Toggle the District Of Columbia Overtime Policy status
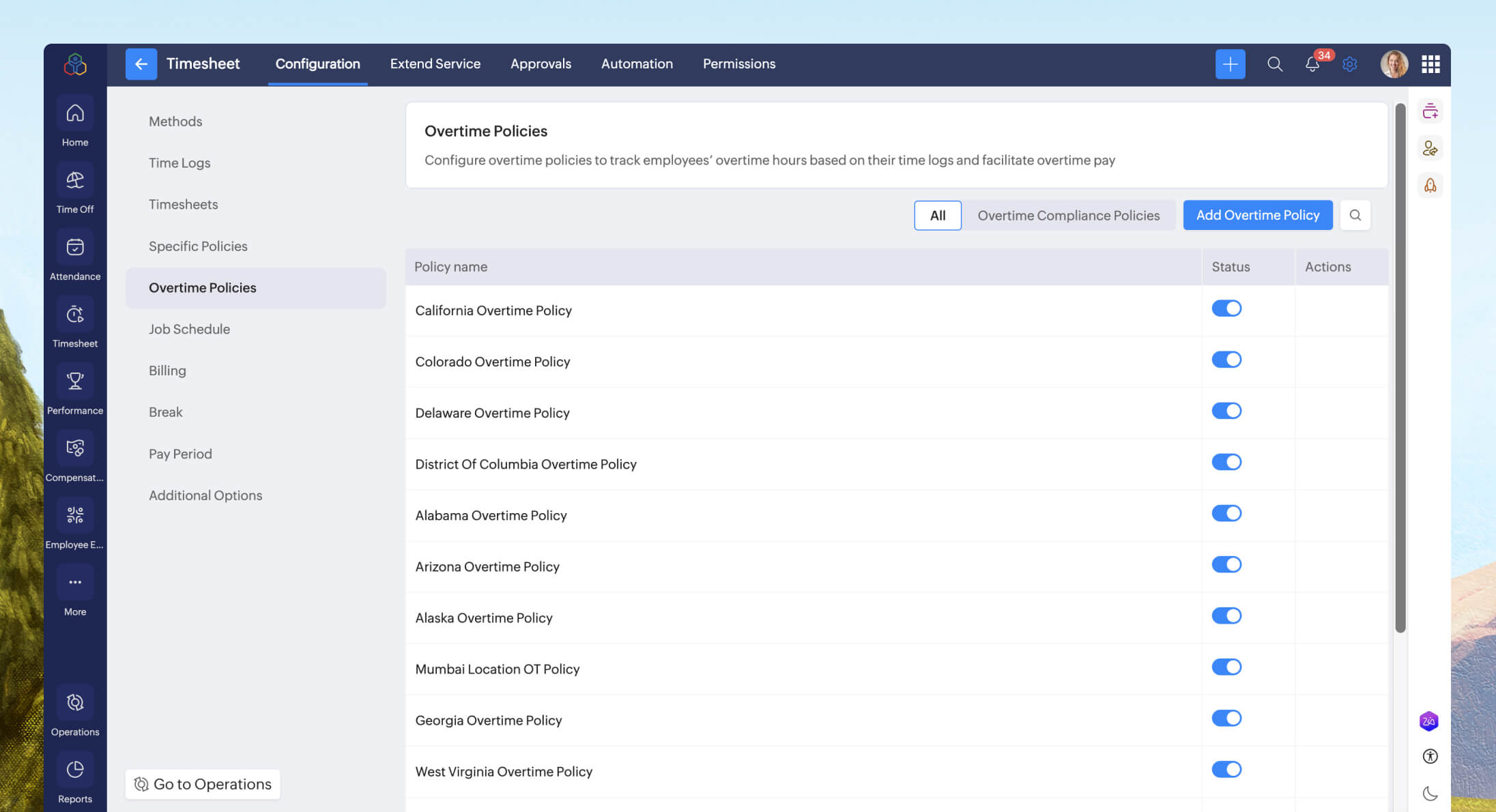Image resolution: width=1496 pixels, height=812 pixels. pyautogui.click(x=1226, y=462)
